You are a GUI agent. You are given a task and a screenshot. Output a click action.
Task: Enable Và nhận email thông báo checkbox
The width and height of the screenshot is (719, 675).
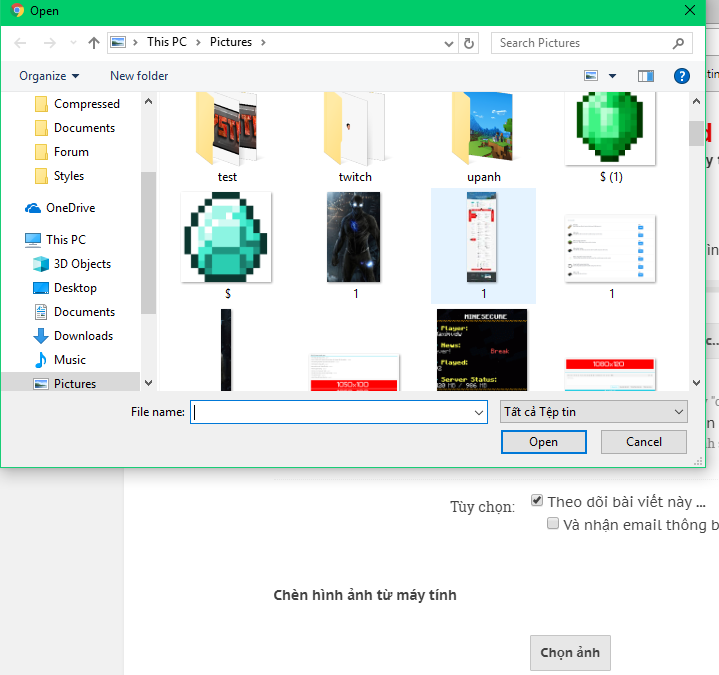click(553, 523)
